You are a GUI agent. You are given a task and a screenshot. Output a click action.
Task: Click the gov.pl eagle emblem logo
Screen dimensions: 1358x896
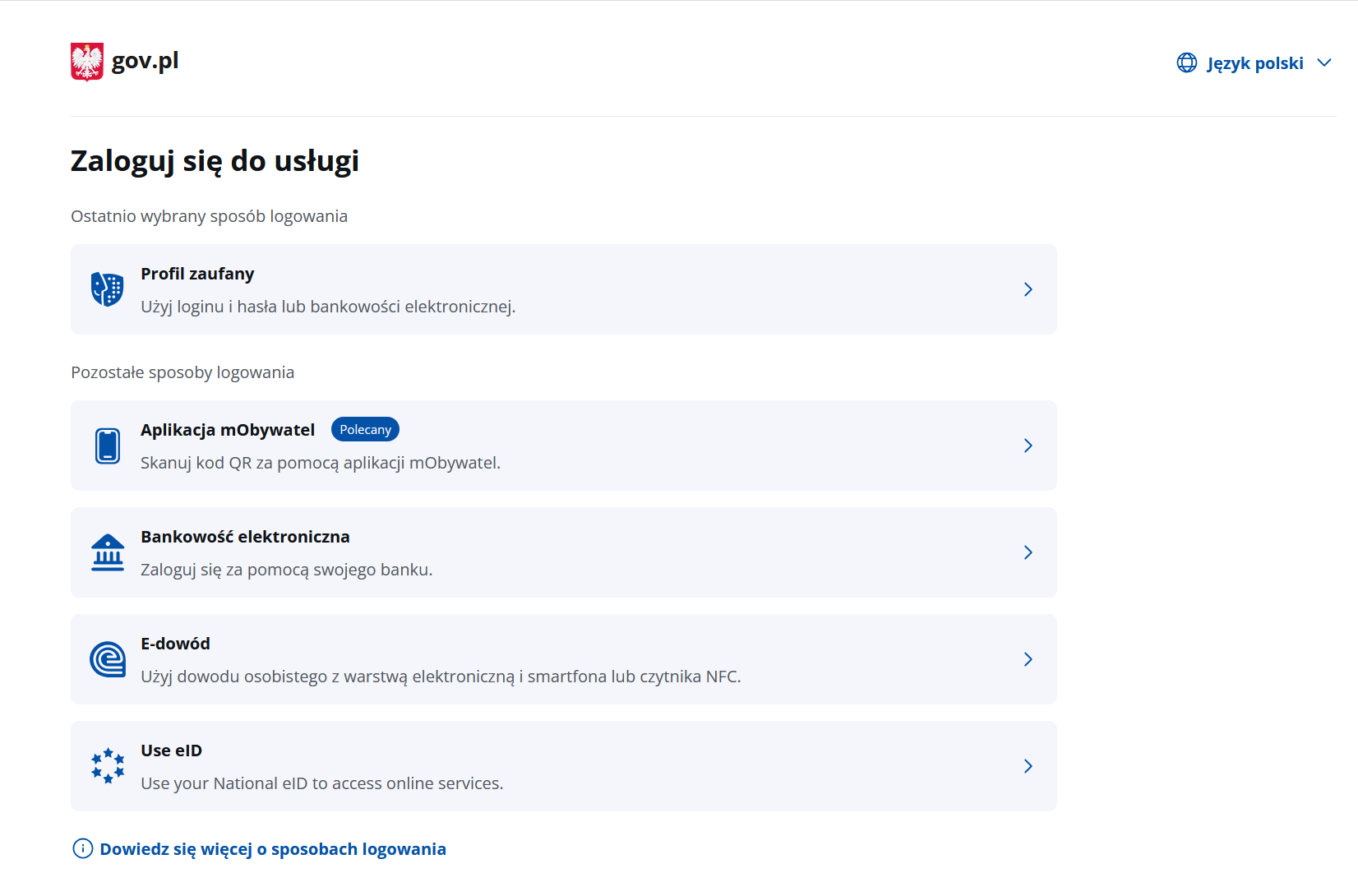tap(87, 62)
